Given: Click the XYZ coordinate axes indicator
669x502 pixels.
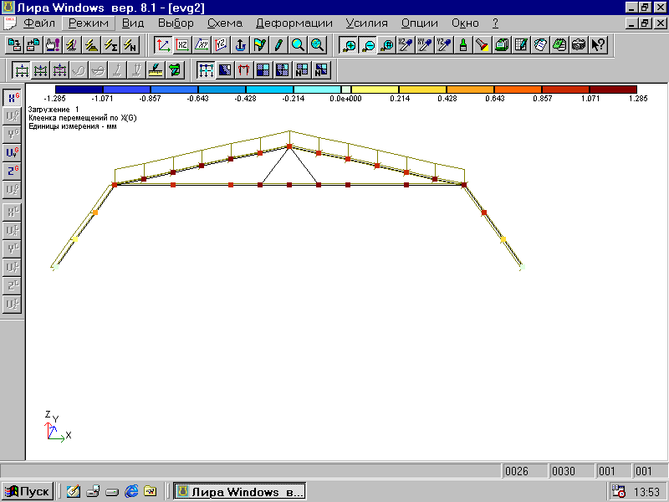Looking at the screenshot, I should click(57, 427).
